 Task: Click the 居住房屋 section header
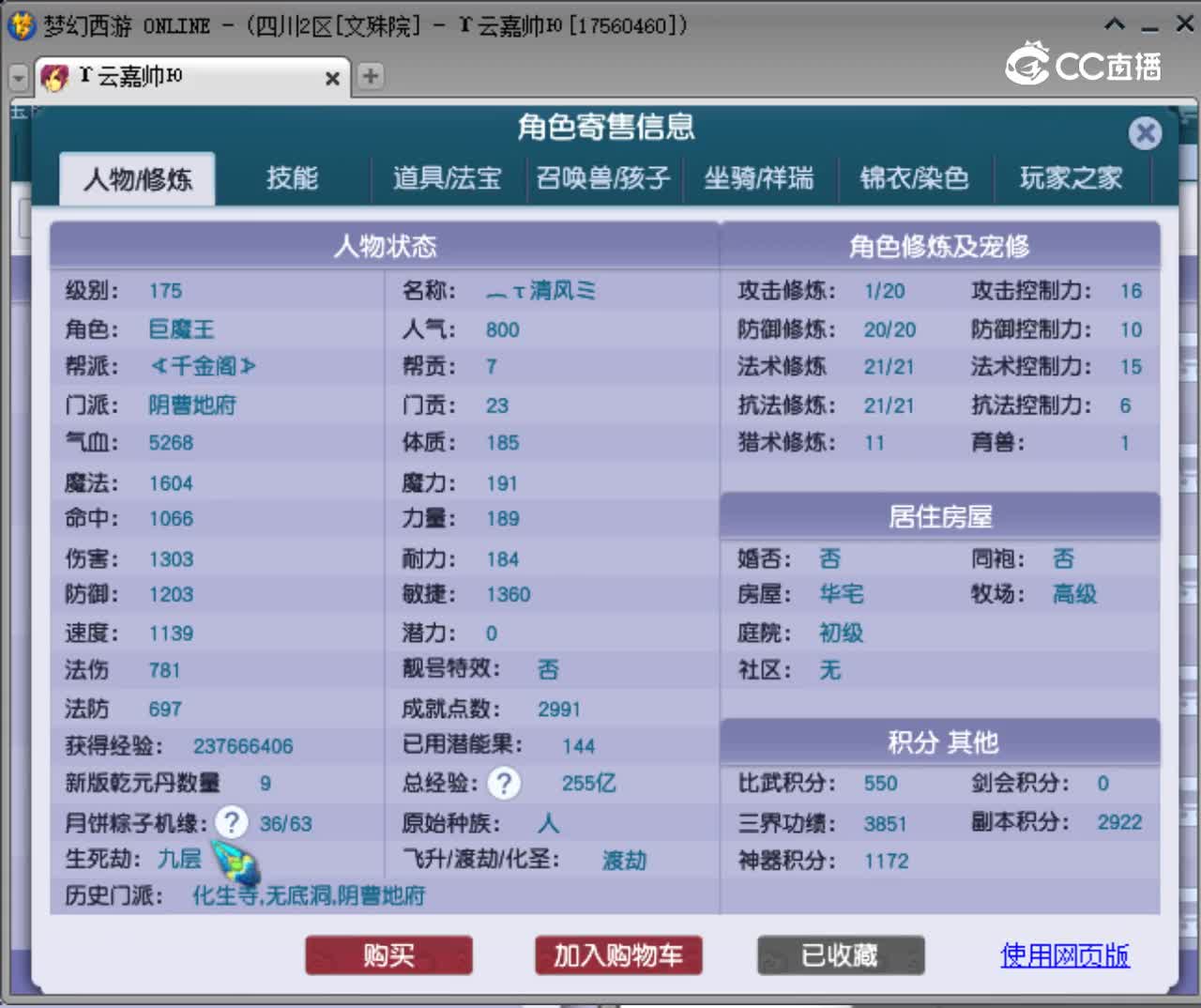939,516
